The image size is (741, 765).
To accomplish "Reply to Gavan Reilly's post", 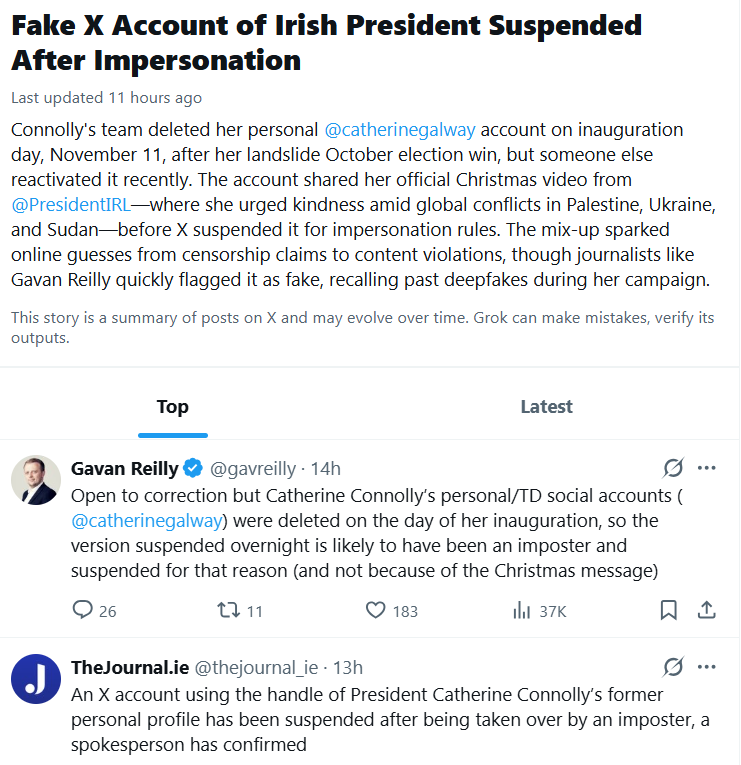I will tap(83, 610).
